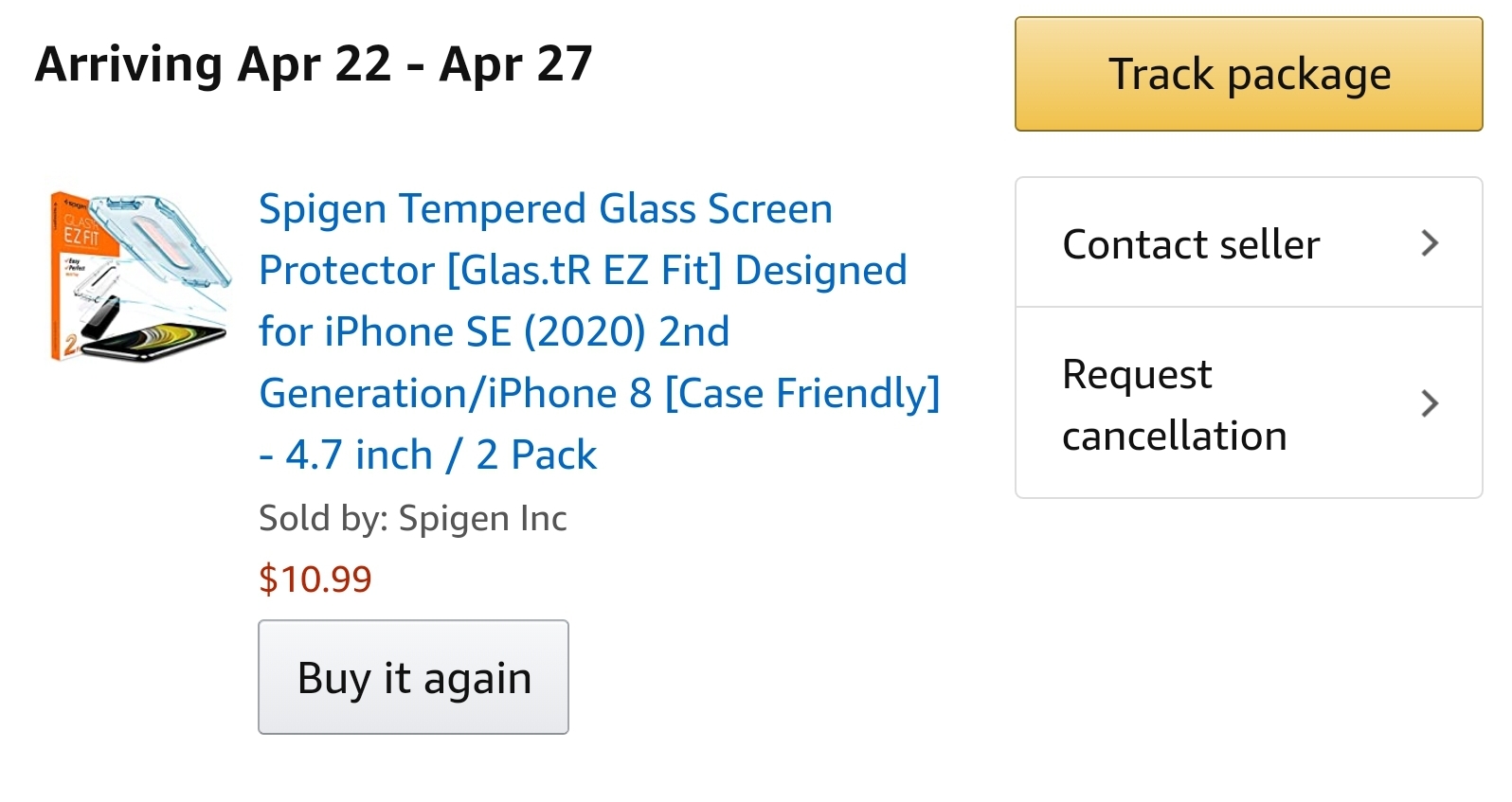This screenshot has width=1512, height=802.
Task: Click the '- 4.7 inch / 2 Pack' title text
Action: tap(427, 455)
